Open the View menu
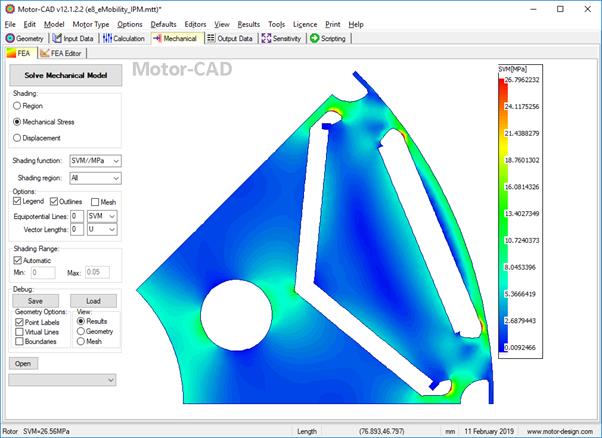602x438 pixels. click(222, 24)
